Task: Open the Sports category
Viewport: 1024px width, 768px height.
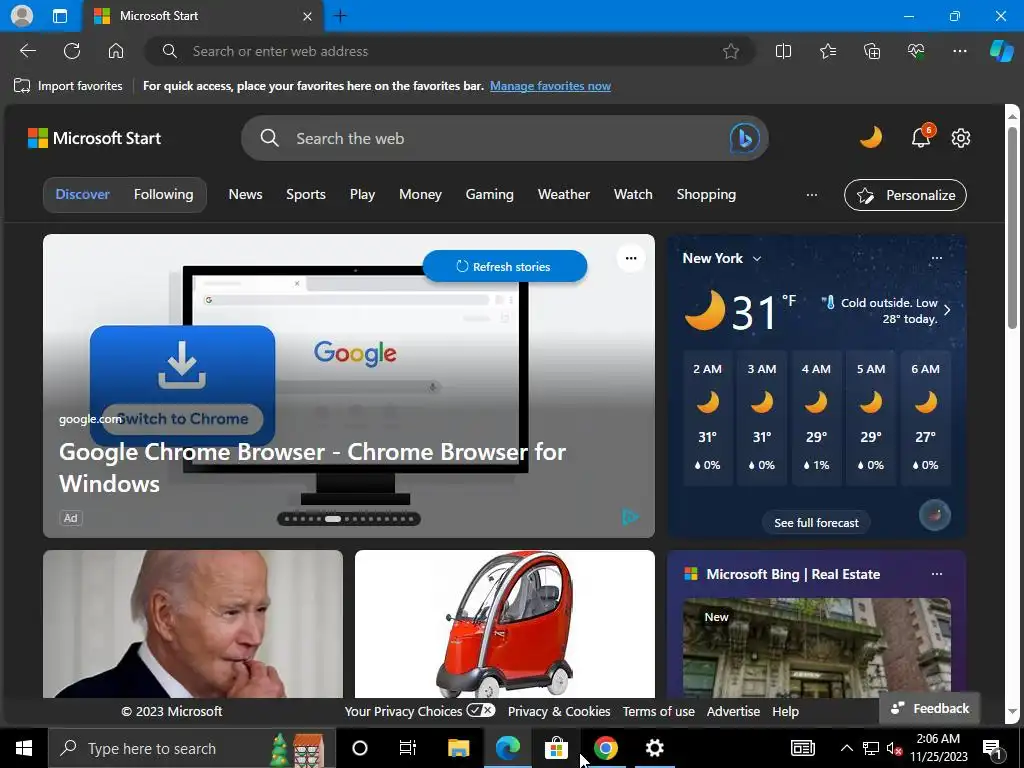Action: 306,195
